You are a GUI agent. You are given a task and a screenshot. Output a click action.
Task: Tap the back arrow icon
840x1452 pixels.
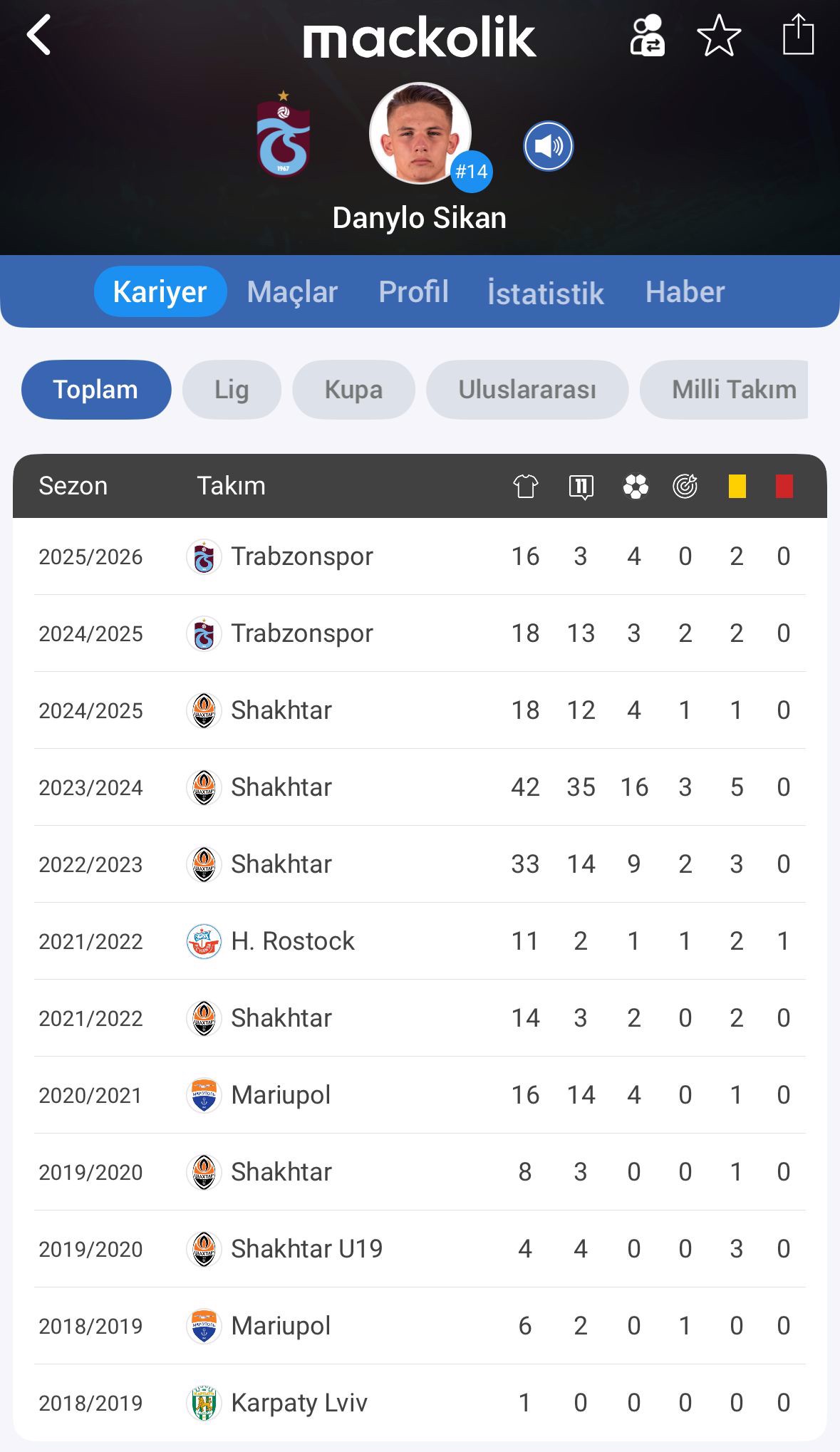(x=39, y=35)
